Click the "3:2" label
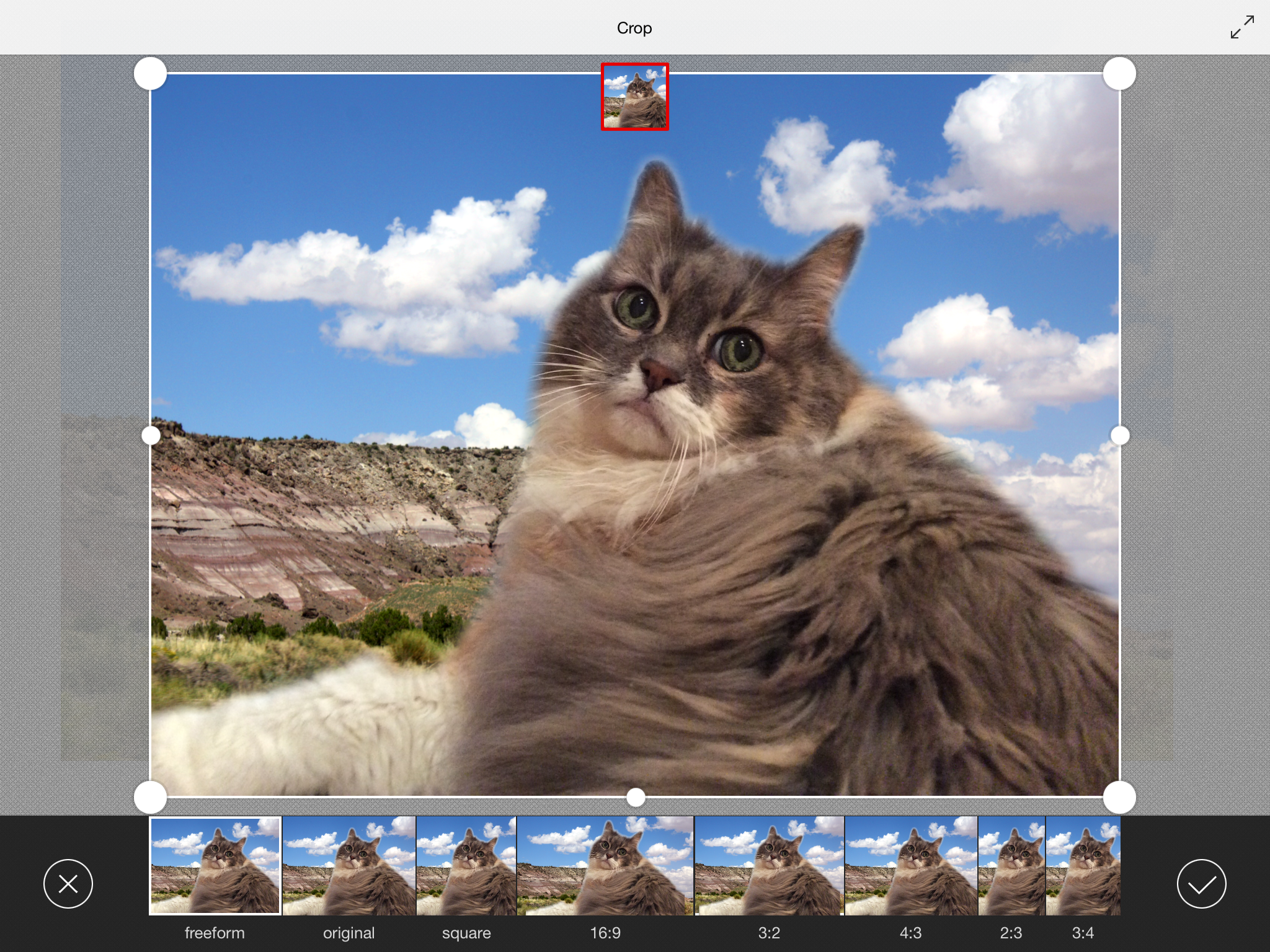This screenshot has width=1270, height=952. [x=769, y=933]
